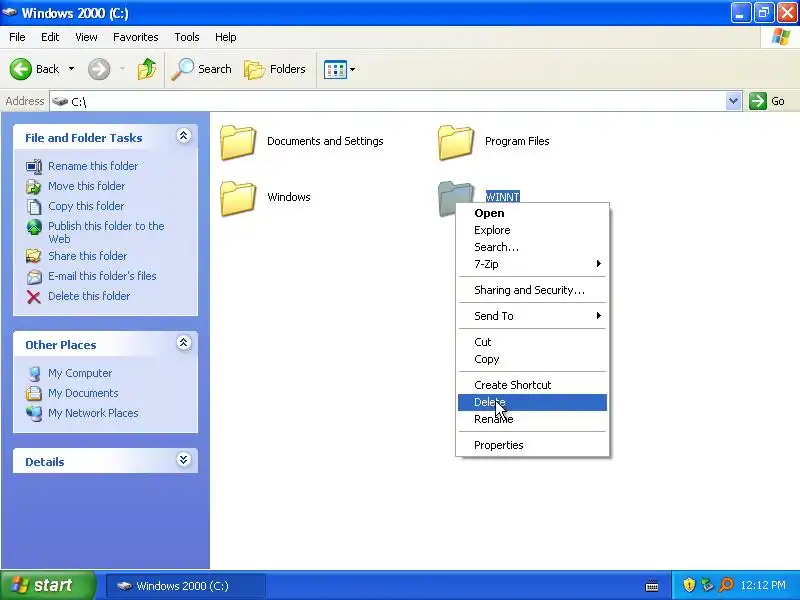
Task: Select the Program Files folder icon
Action: tap(456, 142)
